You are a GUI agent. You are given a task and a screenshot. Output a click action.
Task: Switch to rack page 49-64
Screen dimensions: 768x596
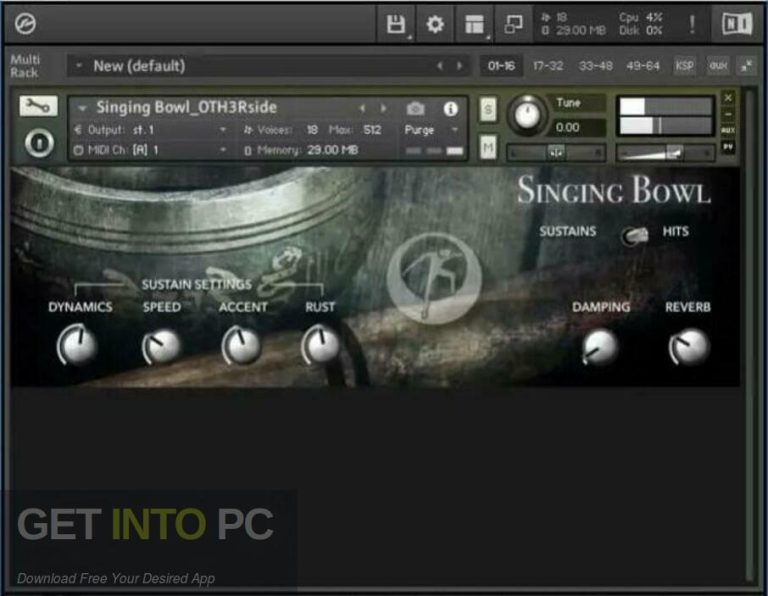coord(643,66)
